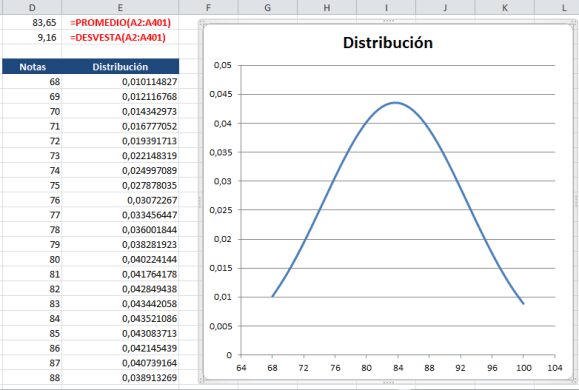This screenshot has height=390, width=579.
Task: Select the cell with value 0,024997089
Action: coord(120,170)
